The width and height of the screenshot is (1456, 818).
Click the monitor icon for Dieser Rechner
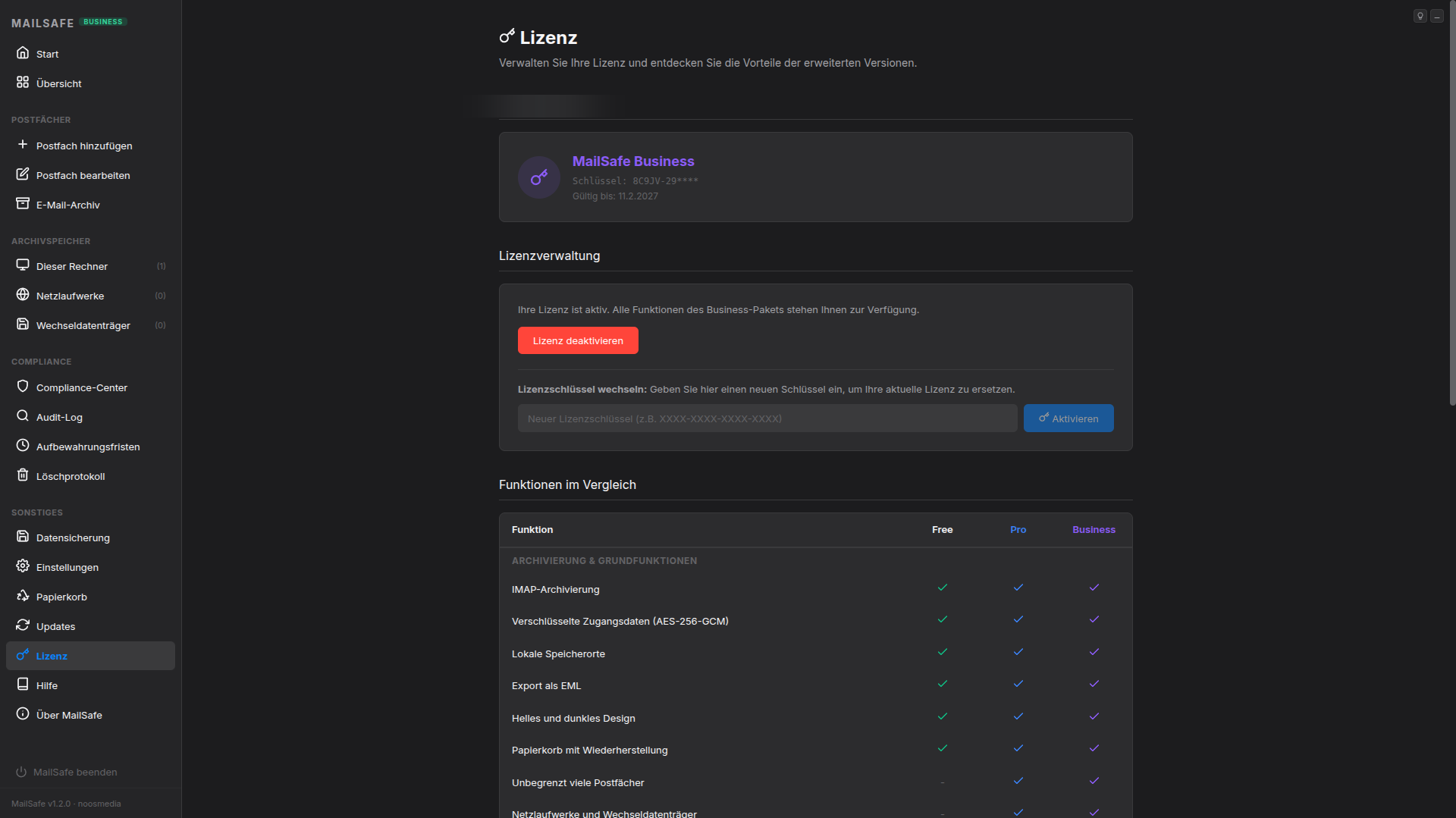coord(23,265)
